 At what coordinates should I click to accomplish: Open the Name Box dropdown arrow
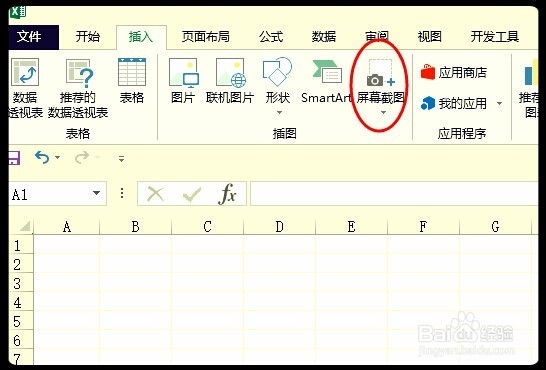coord(97,193)
